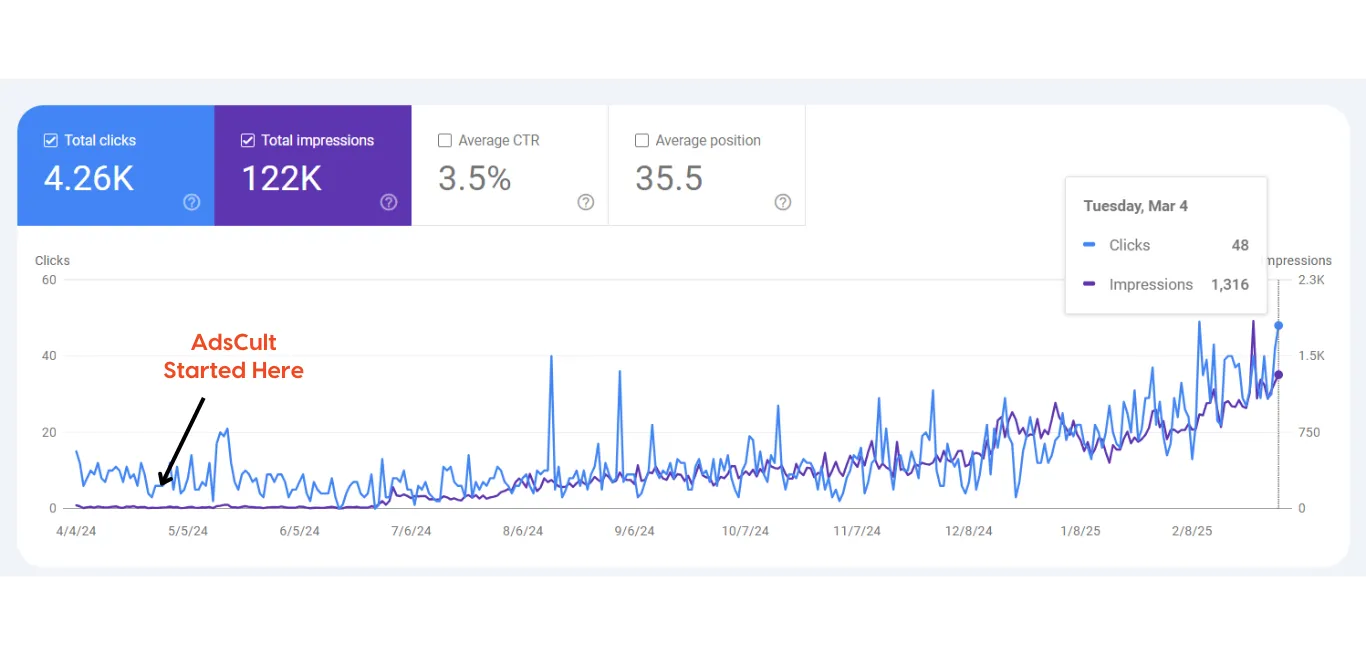The width and height of the screenshot is (1366, 655).
Task: Click the "Tuesday, Mar 4" tooltip heading
Action: click(1135, 206)
